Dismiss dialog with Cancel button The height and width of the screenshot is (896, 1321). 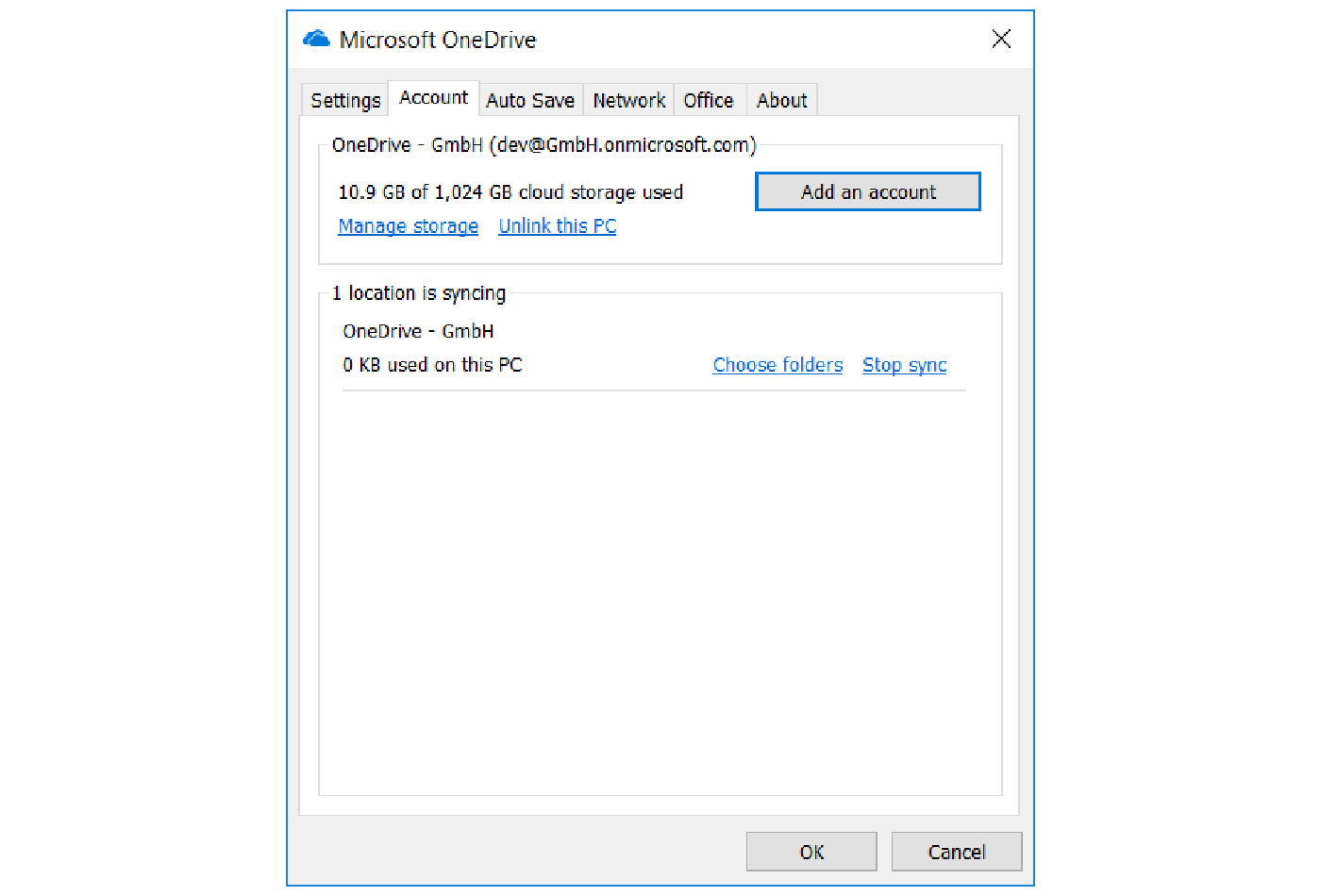pos(957,852)
